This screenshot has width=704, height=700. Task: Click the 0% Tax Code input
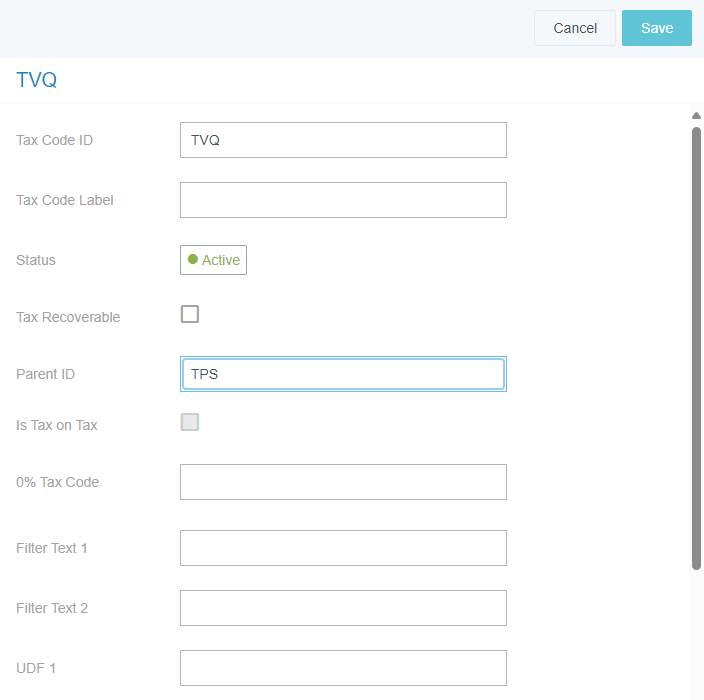[343, 482]
